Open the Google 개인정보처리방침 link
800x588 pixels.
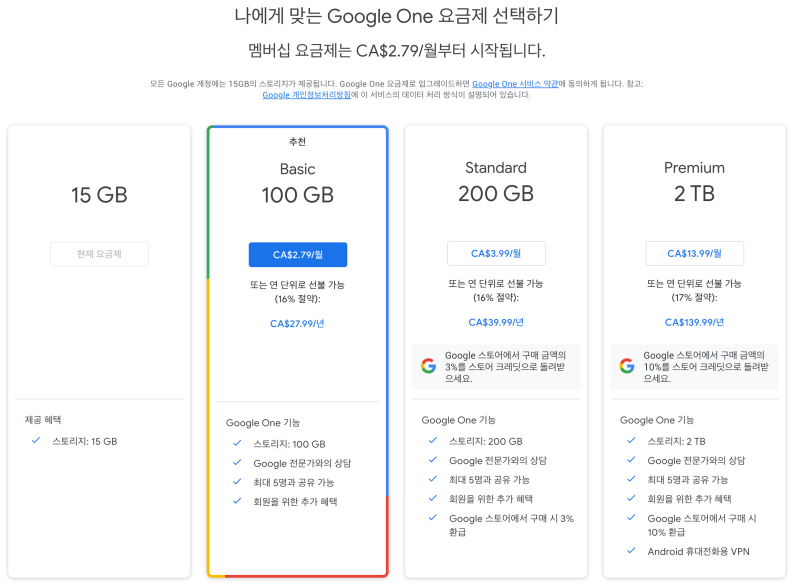click(306, 95)
